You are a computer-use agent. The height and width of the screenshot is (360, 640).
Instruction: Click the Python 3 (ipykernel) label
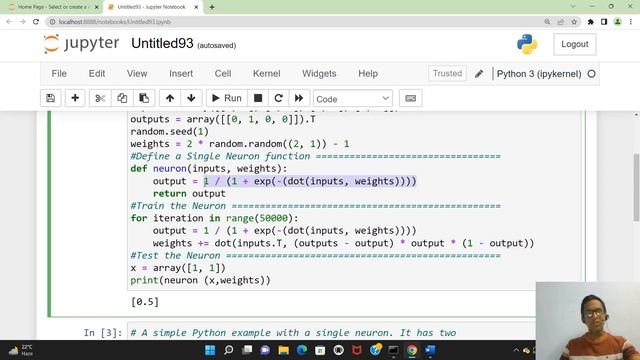[x=539, y=74]
